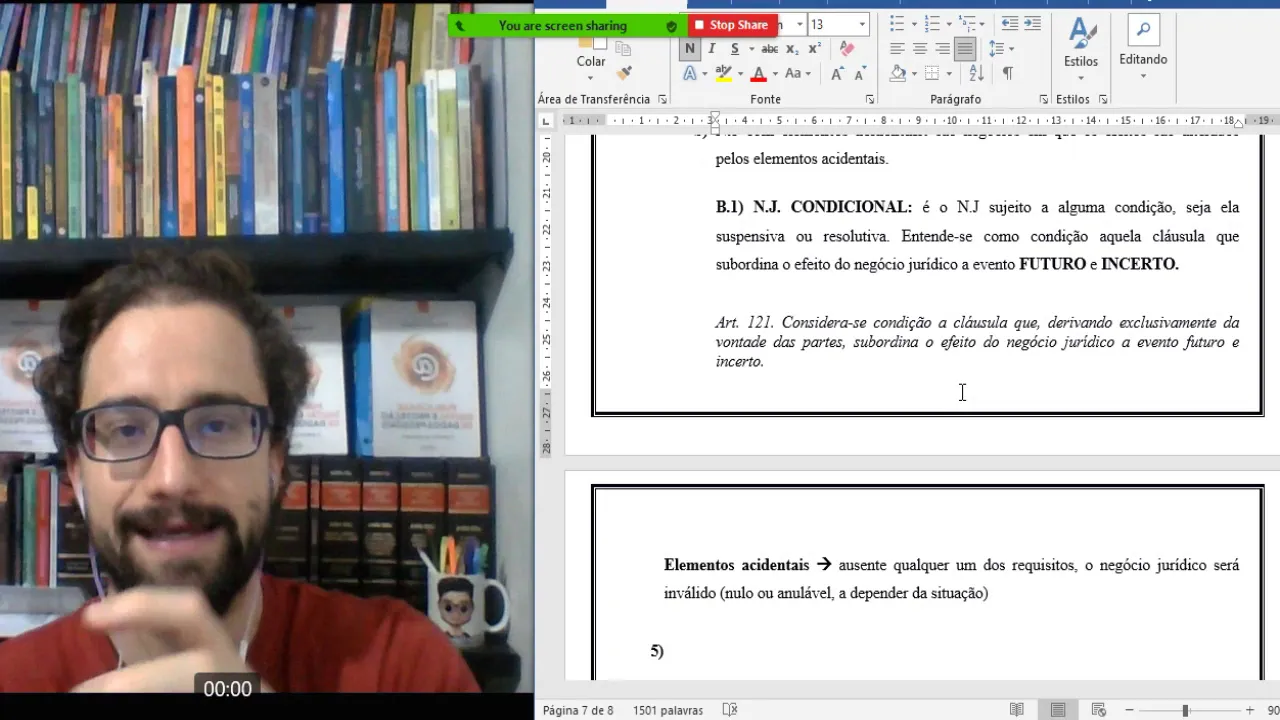The image size is (1280, 720).
Task: Click the ruler tab selector
Action: [546, 121]
